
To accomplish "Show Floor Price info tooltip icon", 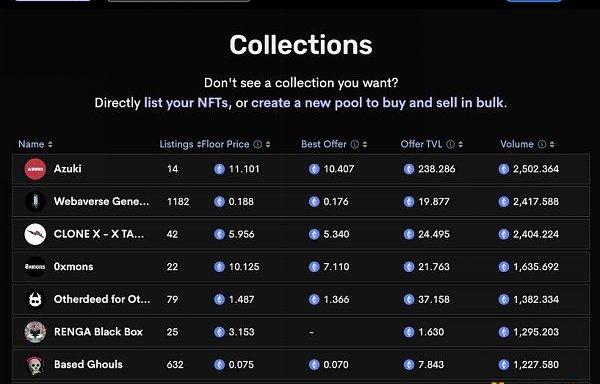I will pyautogui.click(x=258, y=144).
